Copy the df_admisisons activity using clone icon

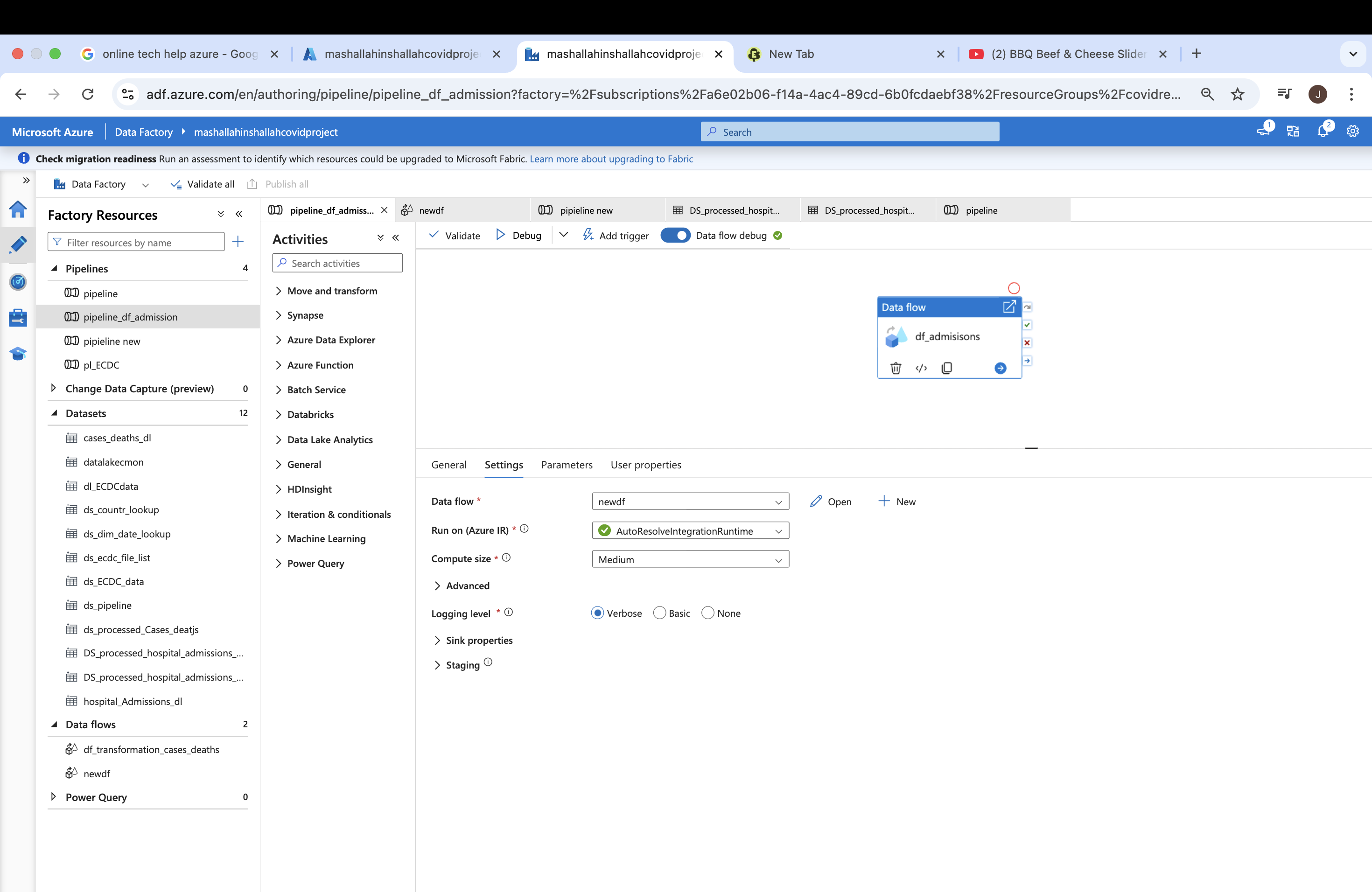pos(947,368)
